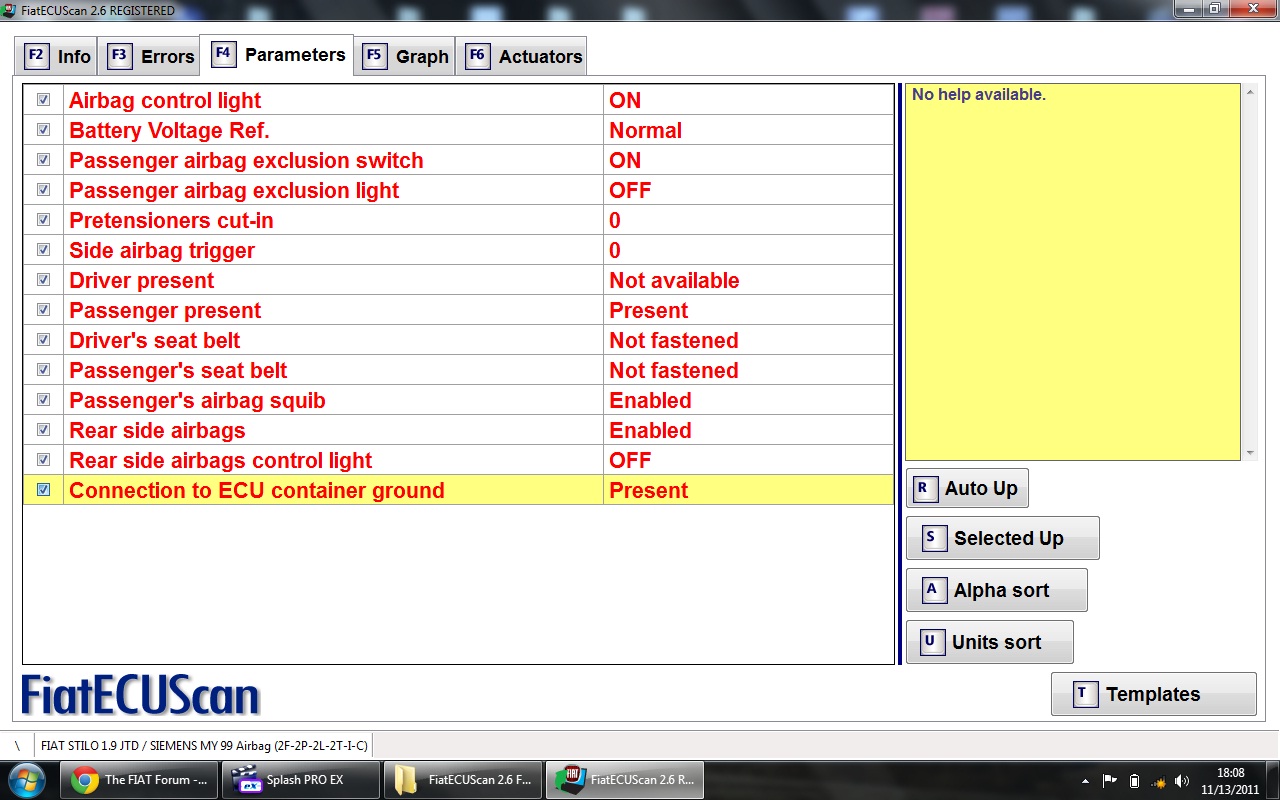Viewport: 1280px width, 800px height.
Task: Open Chrome 'The FIAT Forum' taskbar item
Action: (139, 779)
